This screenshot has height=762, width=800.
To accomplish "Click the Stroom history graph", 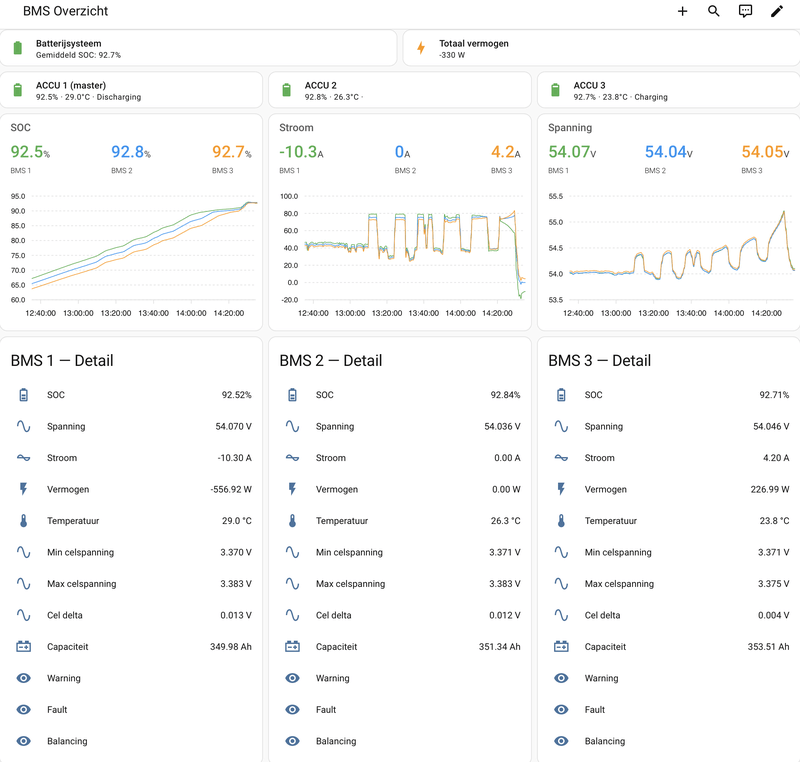I will tap(402, 253).
